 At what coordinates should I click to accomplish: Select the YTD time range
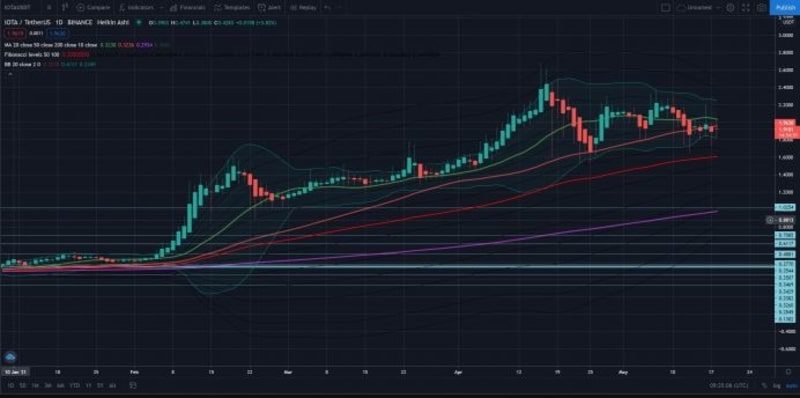pos(74,386)
